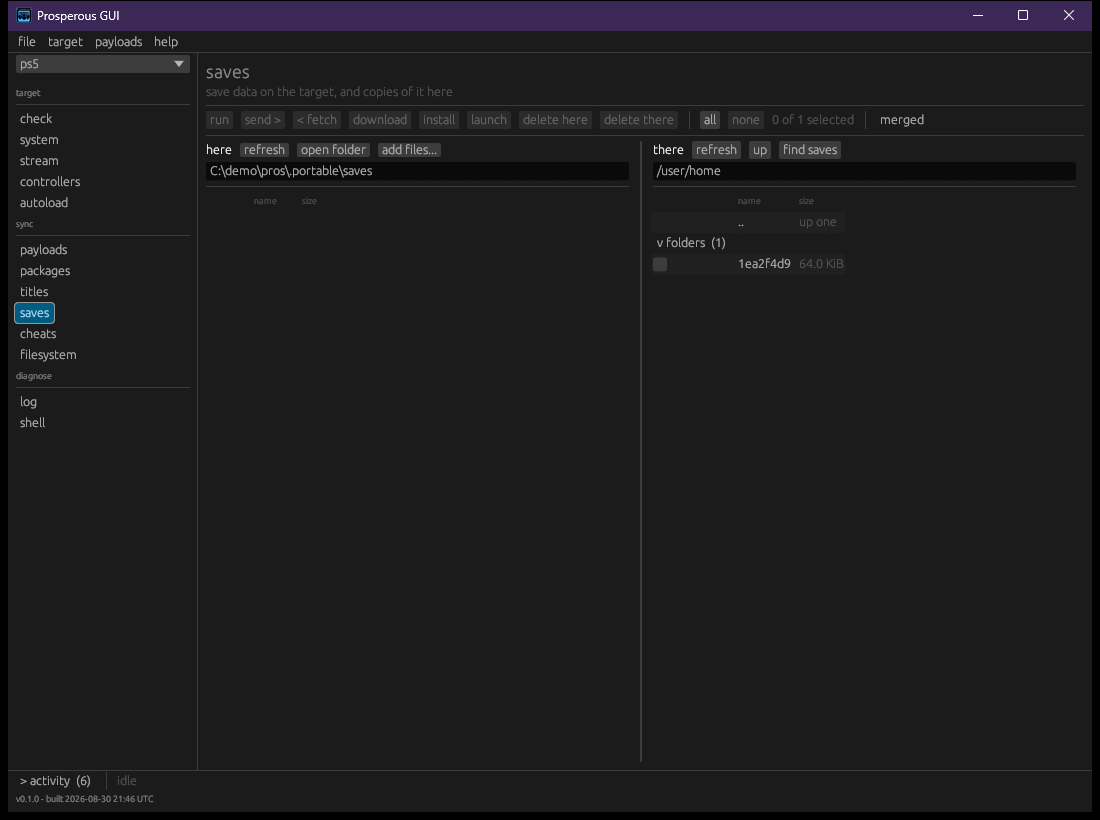The image size is (1100, 820).
Task: Click the Prosperous GUI app icon in title bar
Action: click(24, 15)
